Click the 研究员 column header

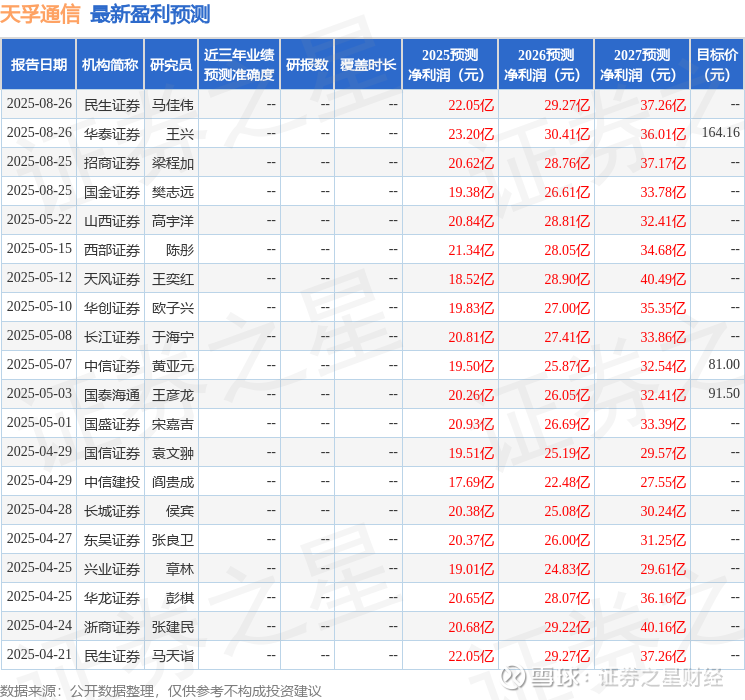click(171, 65)
